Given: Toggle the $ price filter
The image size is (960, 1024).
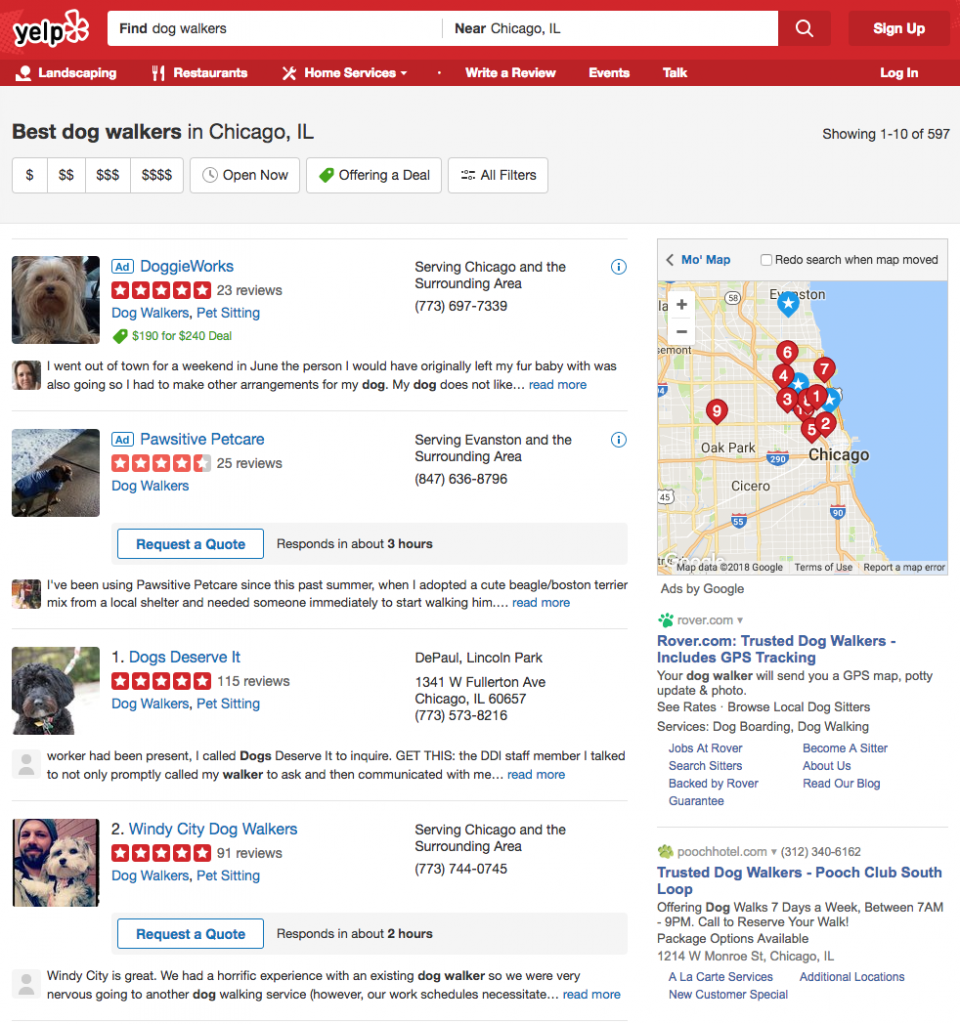Looking at the screenshot, I should (x=29, y=175).
